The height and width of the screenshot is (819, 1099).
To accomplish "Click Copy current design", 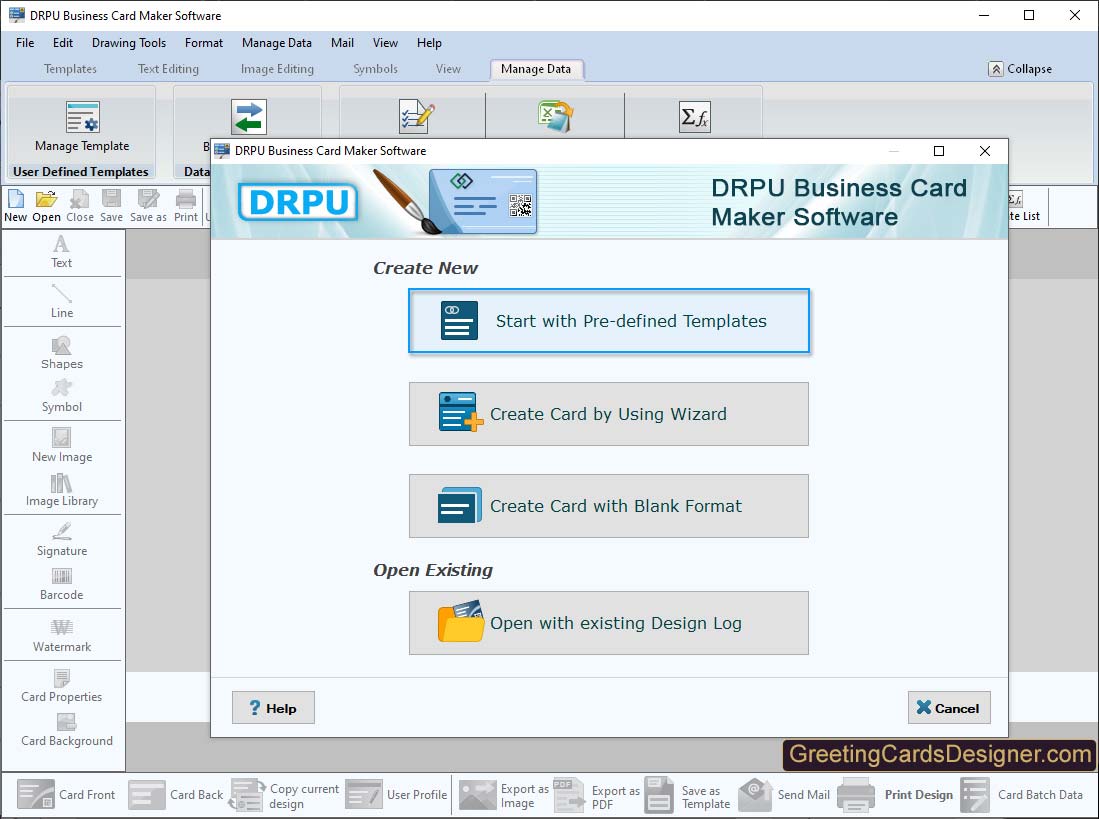I will point(285,796).
